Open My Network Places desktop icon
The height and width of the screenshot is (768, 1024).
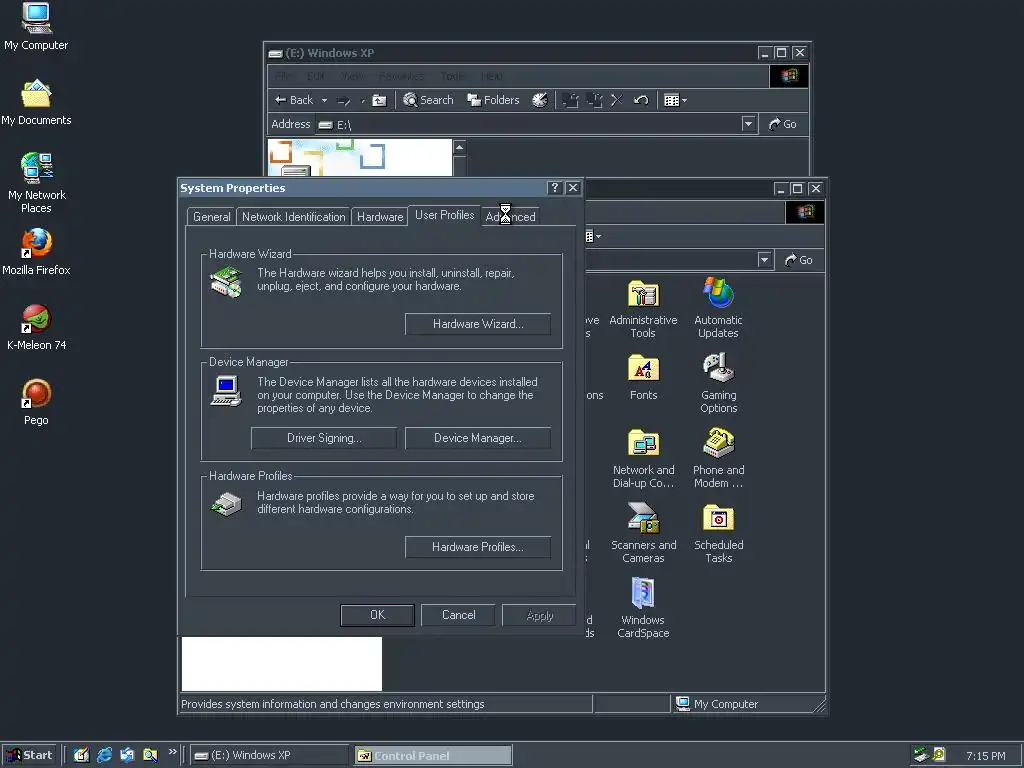tap(36, 183)
